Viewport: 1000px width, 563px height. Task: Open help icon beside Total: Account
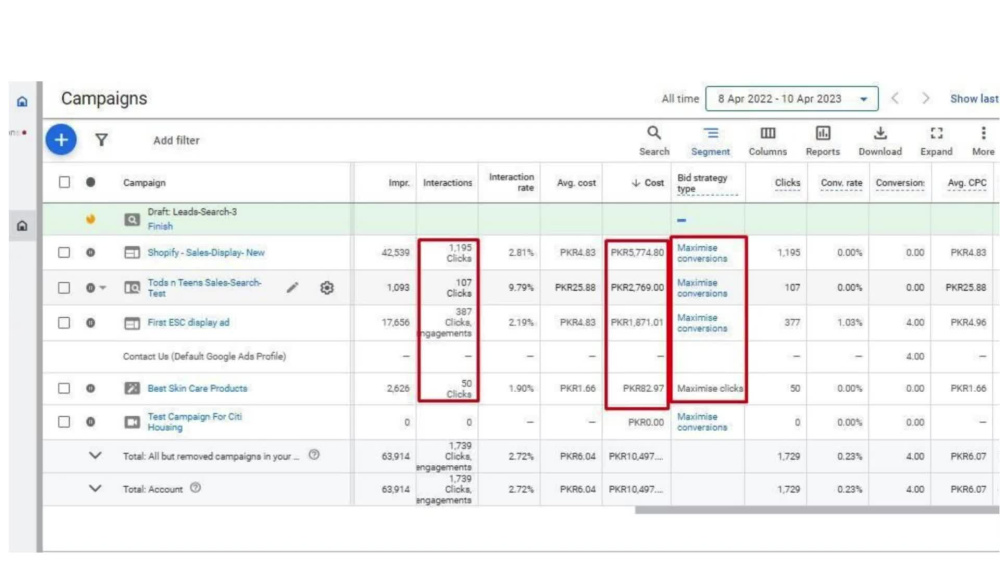point(195,488)
